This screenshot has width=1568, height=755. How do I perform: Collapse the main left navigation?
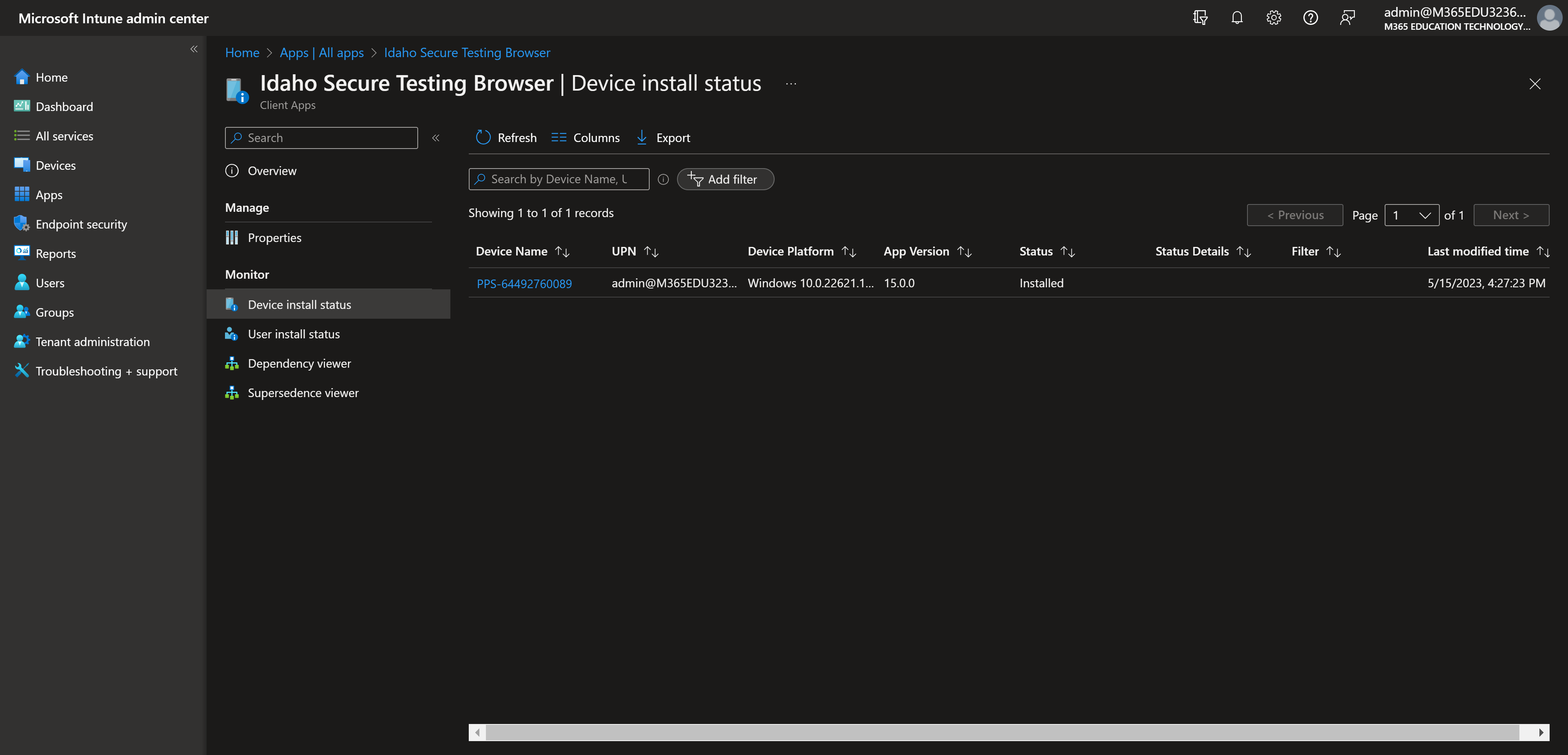(194, 49)
